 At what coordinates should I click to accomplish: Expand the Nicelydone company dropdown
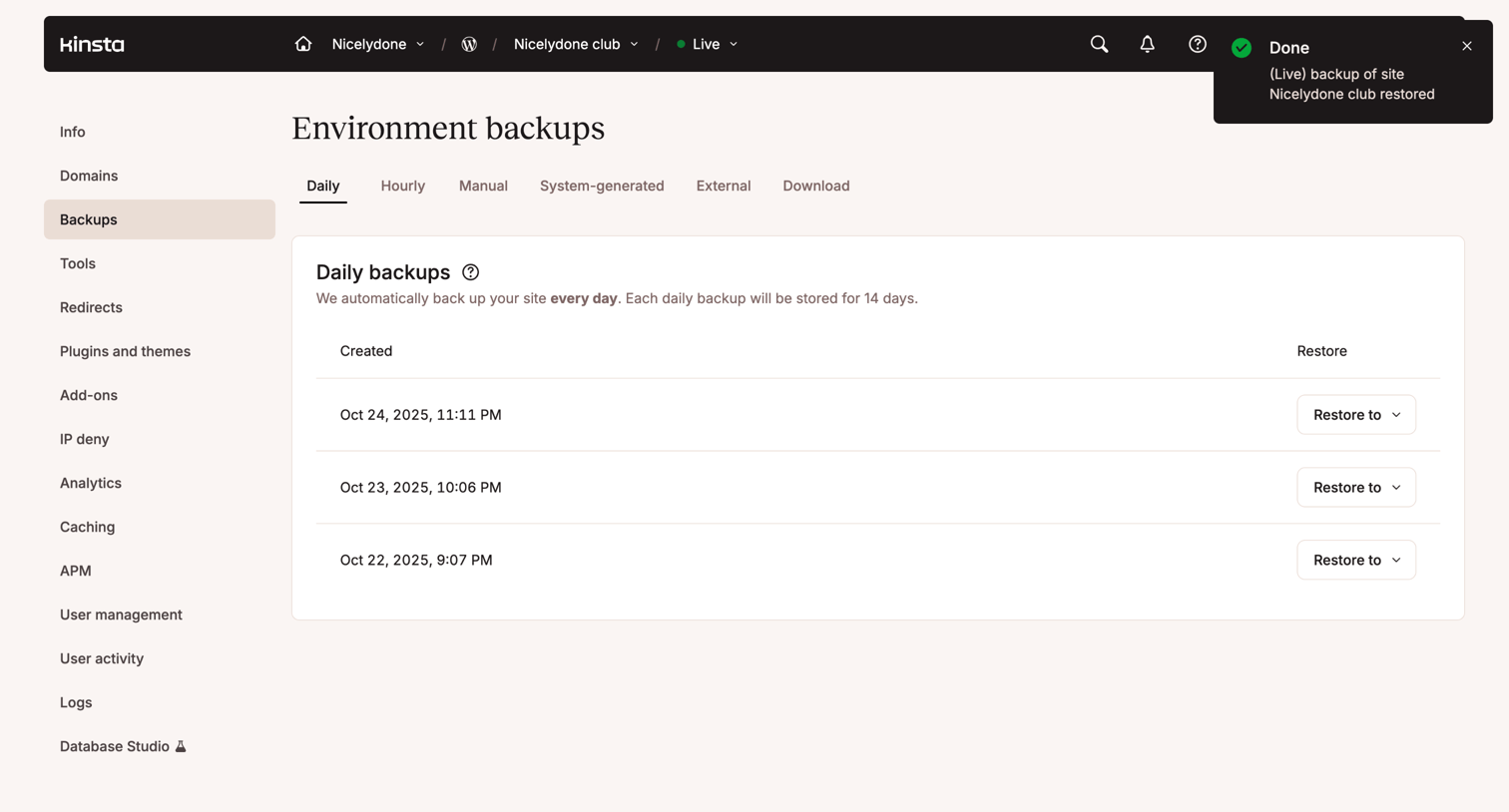click(x=378, y=44)
